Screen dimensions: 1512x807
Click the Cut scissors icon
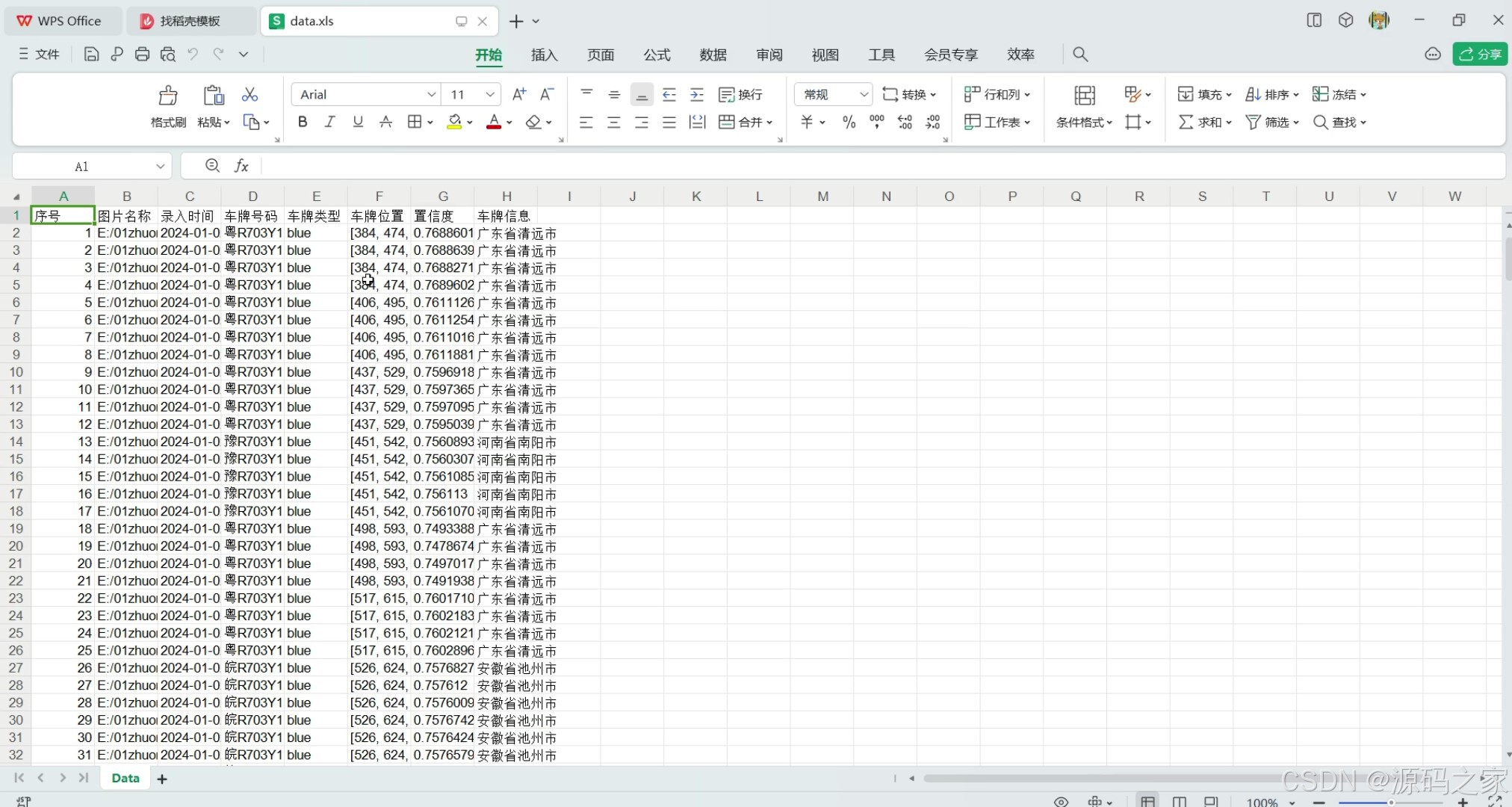pos(250,94)
